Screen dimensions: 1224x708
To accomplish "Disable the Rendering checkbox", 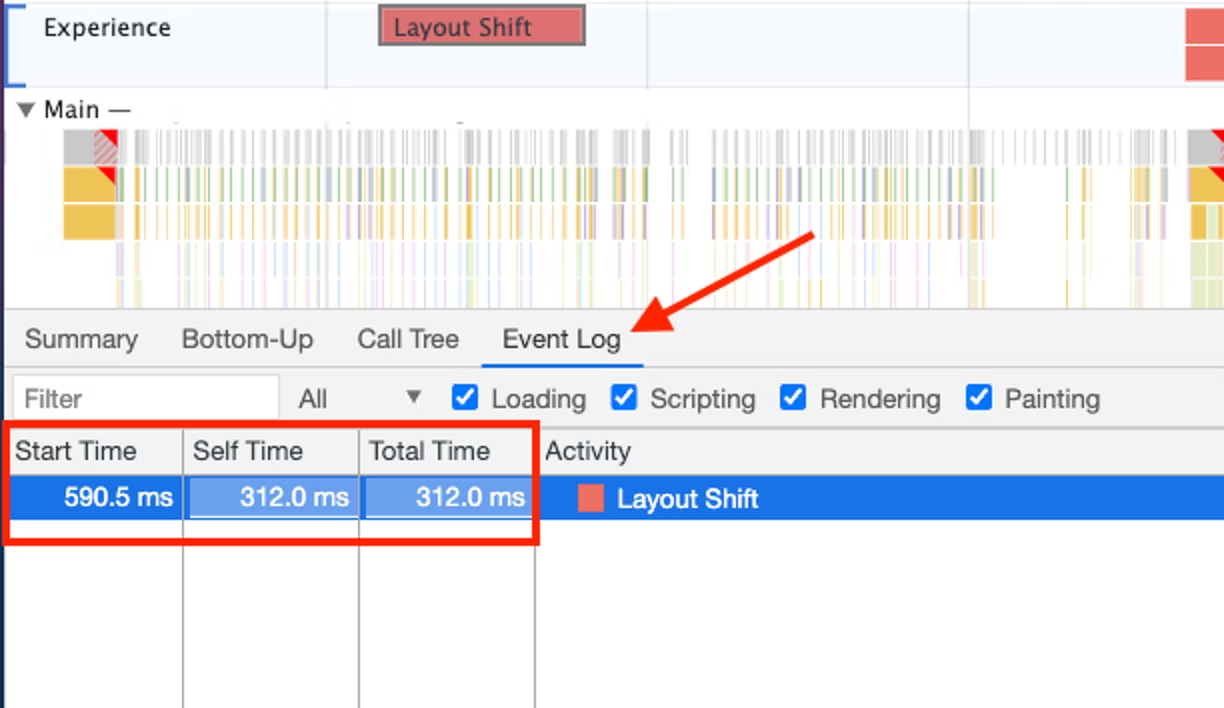I will pyautogui.click(x=793, y=398).
